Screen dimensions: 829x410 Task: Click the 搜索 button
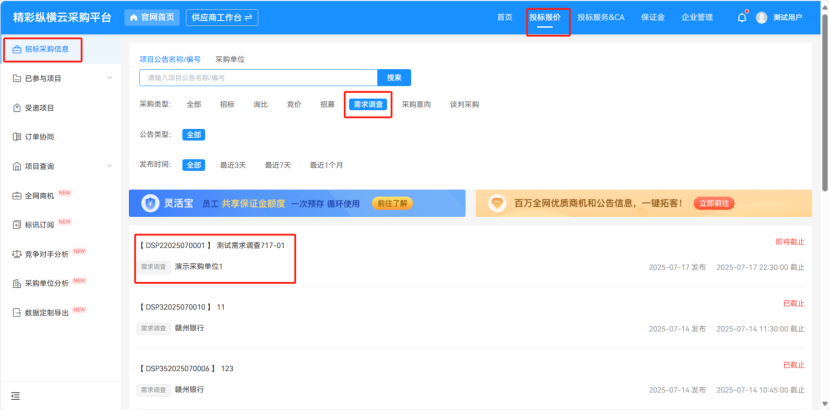(394, 77)
